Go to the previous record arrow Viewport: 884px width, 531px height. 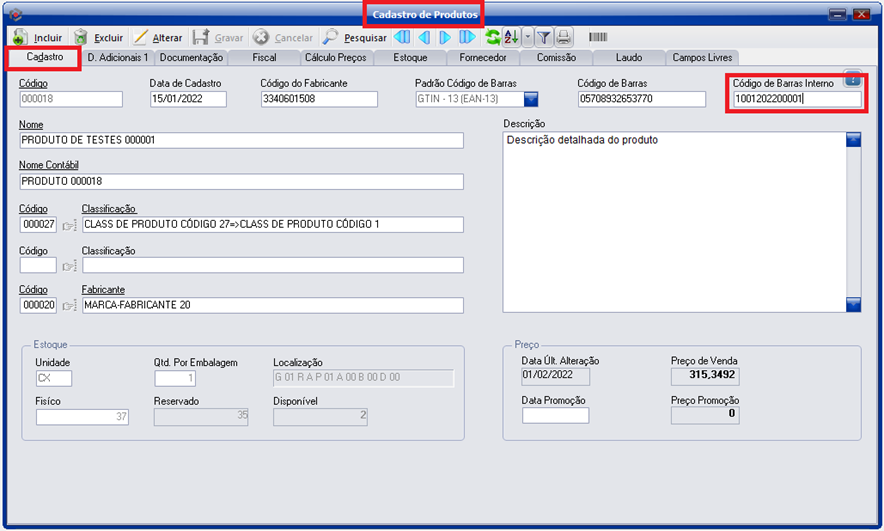pyautogui.click(x=424, y=38)
